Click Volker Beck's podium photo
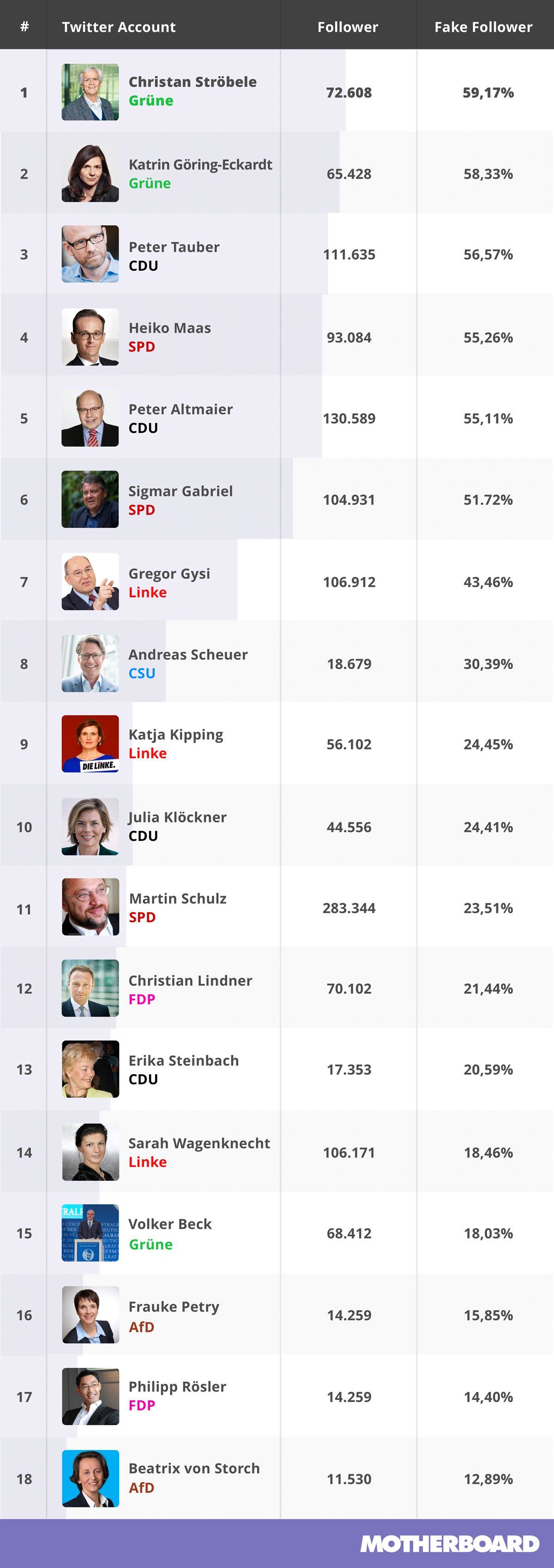This screenshot has height=1568, width=554. coord(90,1233)
